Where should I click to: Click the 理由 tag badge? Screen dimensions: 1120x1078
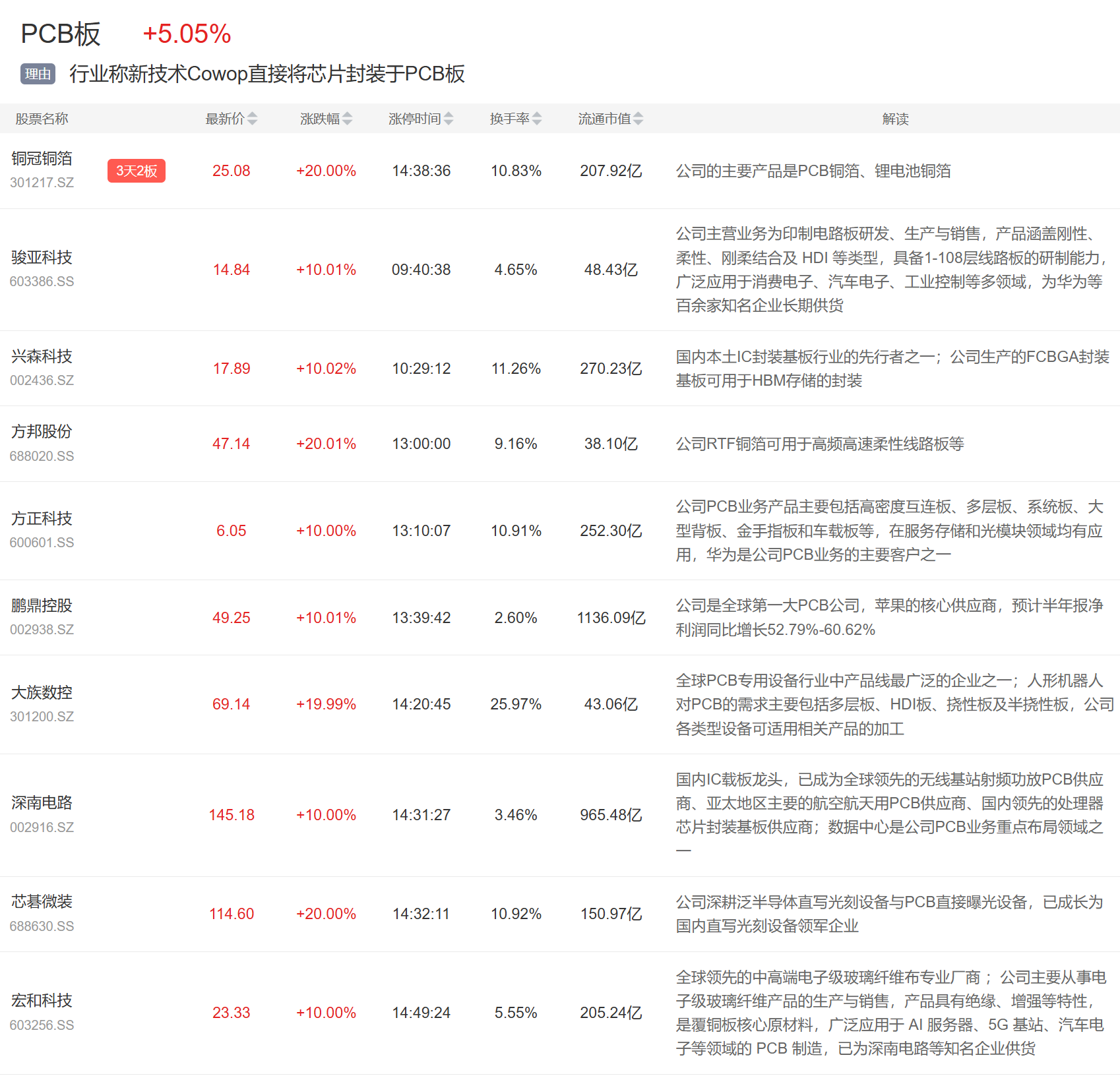pyautogui.click(x=38, y=74)
